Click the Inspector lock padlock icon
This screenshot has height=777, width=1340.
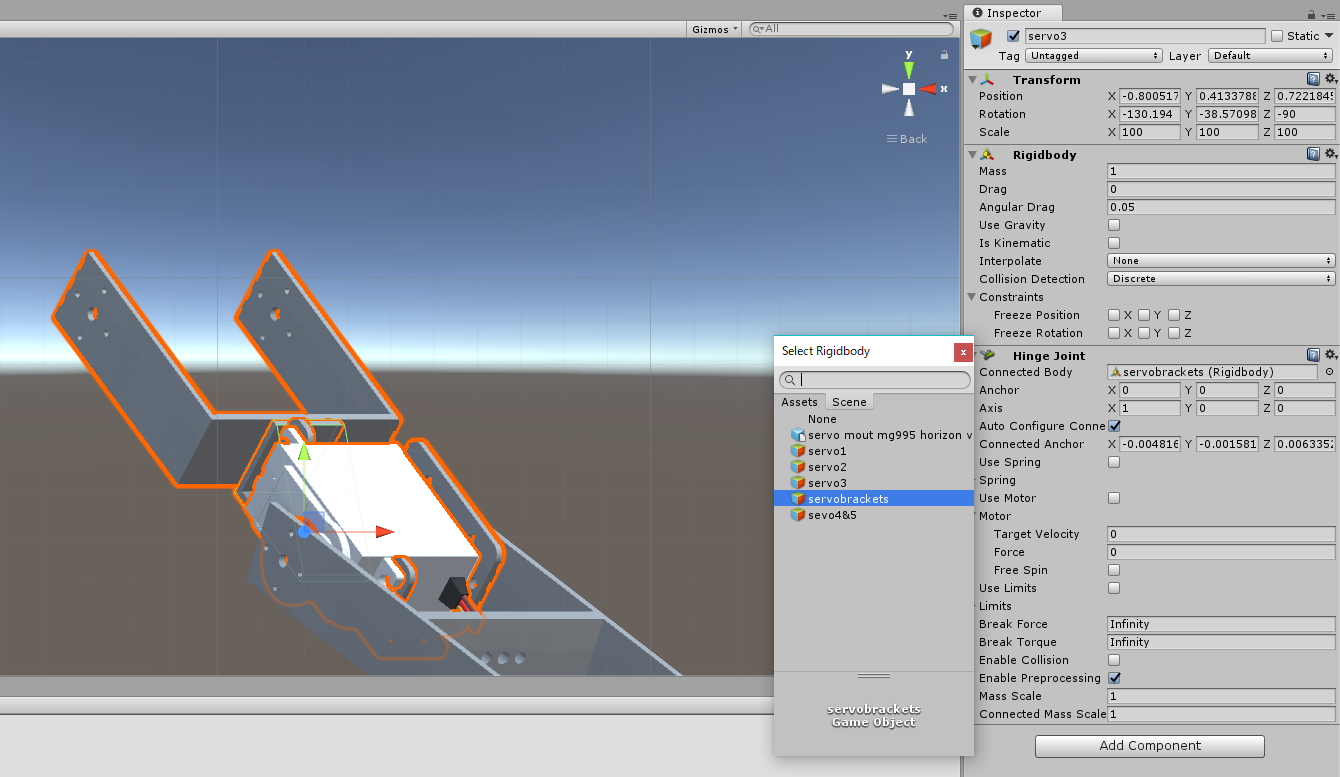tap(1314, 13)
